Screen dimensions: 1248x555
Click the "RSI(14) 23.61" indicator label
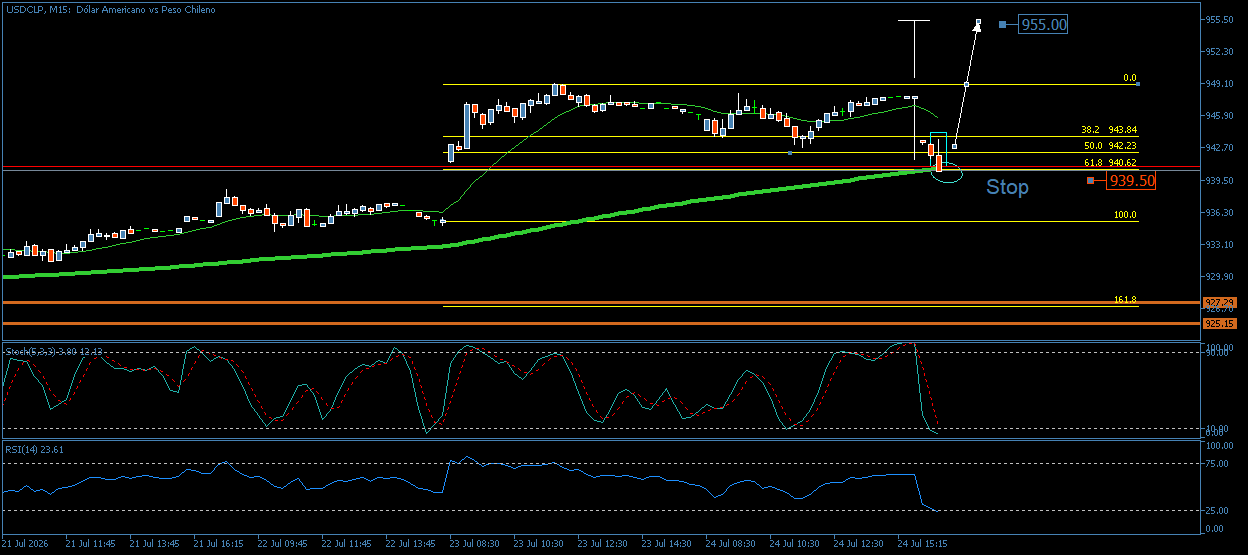36,450
